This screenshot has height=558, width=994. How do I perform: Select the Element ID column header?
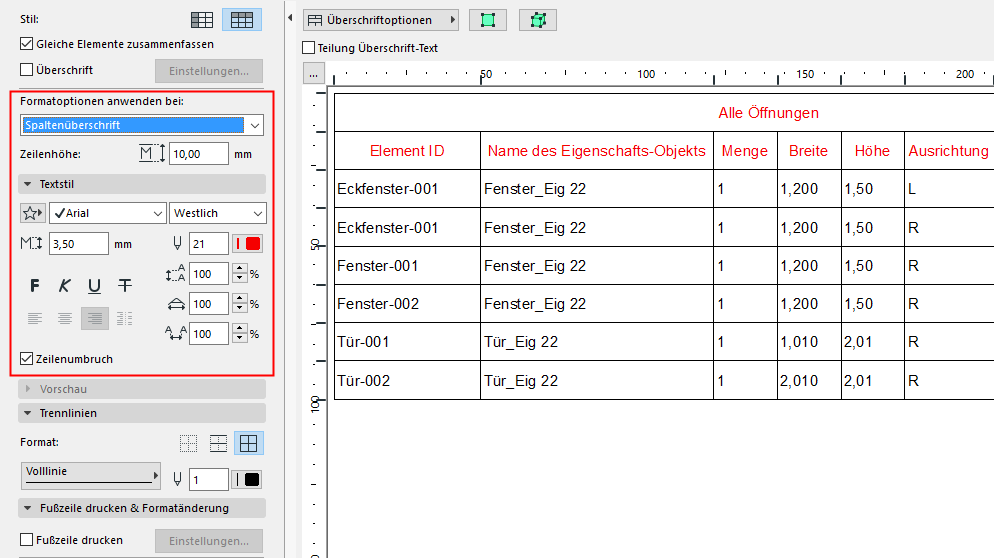(x=407, y=151)
